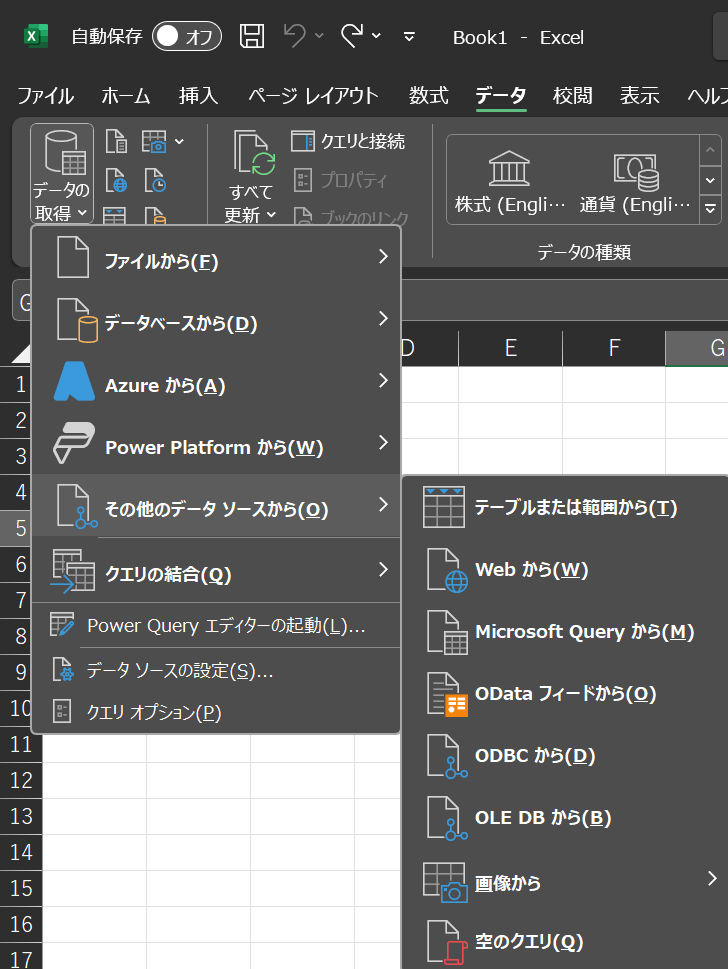This screenshot has height=969, width=728.
Task: Switch to the 校閲 ribbon tab
Action: coord(573,96)
